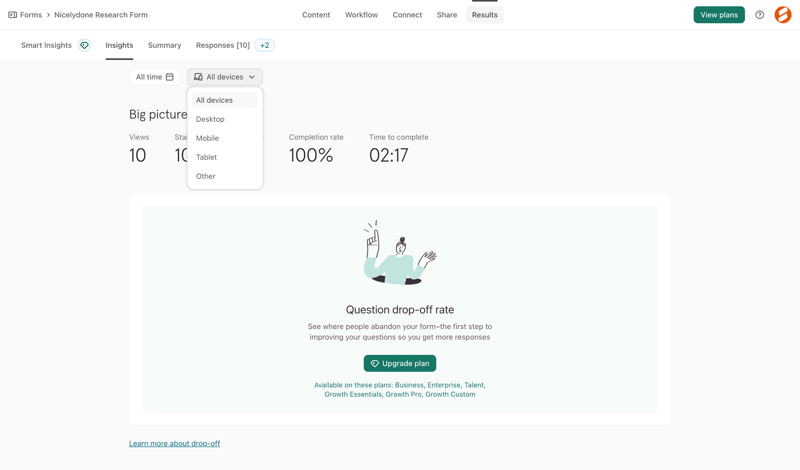Click the View plans button

[719, 15]
